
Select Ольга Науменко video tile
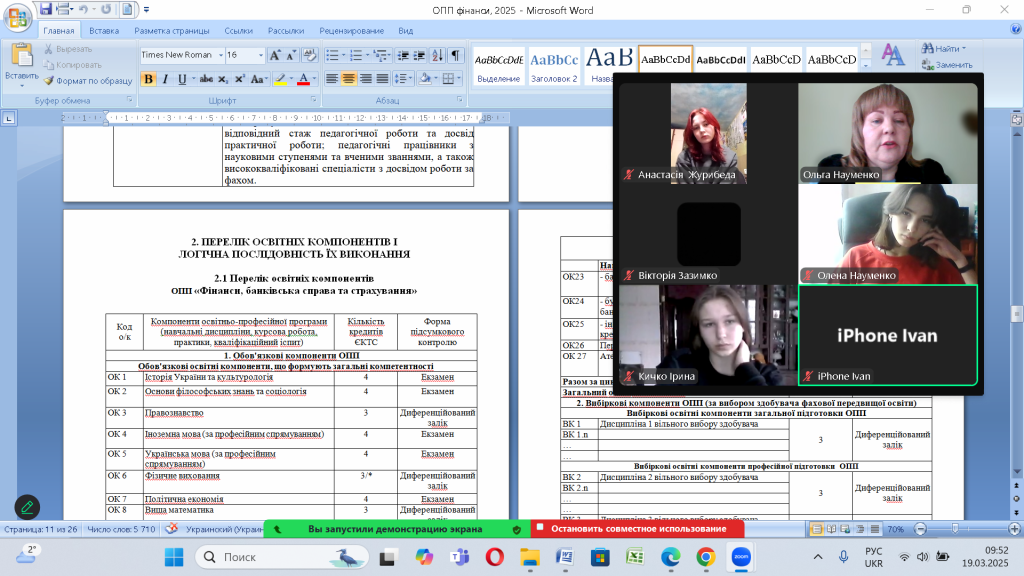(888, 133)
